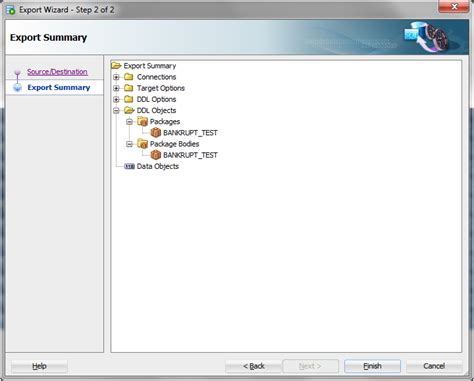Collapse the DDL Objects node
The height and width of the screenshot is (381, 474).
(x=116, y=111)
